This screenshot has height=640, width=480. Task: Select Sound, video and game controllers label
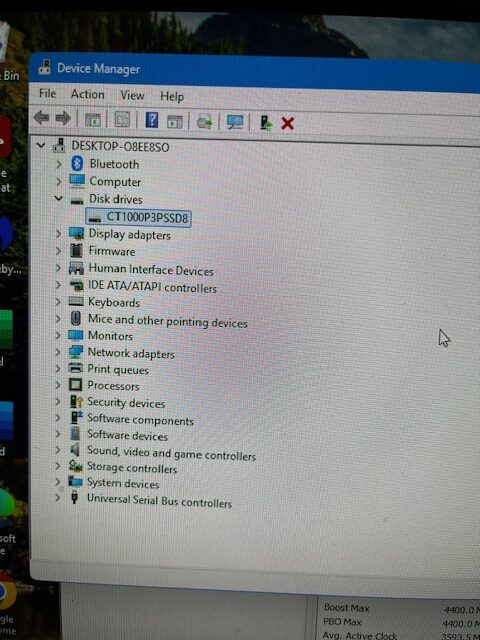pos(171,453)
